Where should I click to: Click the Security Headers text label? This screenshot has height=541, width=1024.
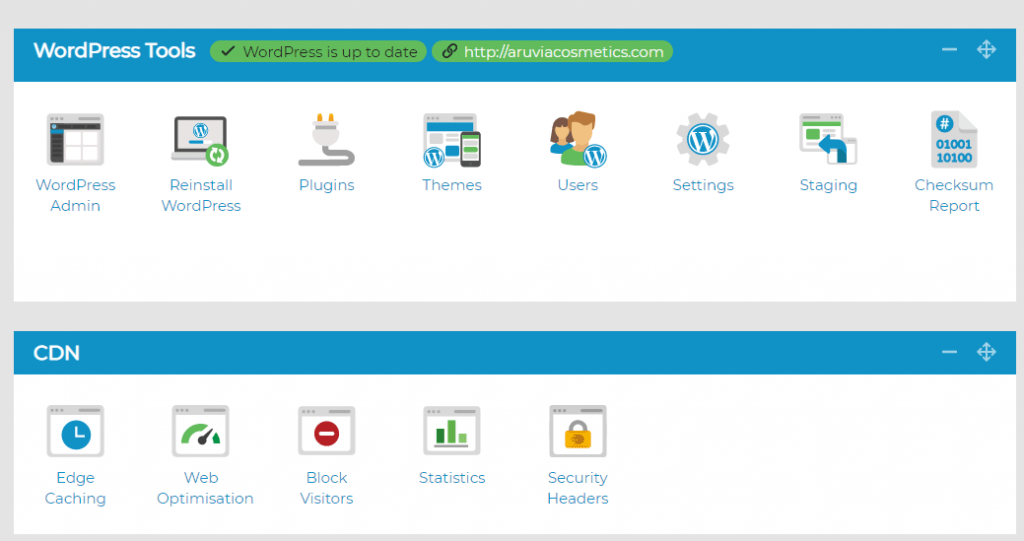[x=578, y=488]
